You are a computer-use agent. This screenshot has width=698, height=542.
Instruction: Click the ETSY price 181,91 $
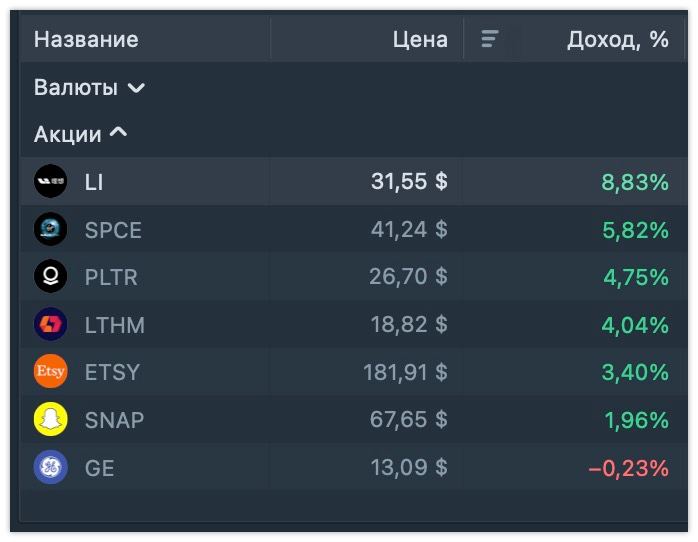(x=406, y=372)
